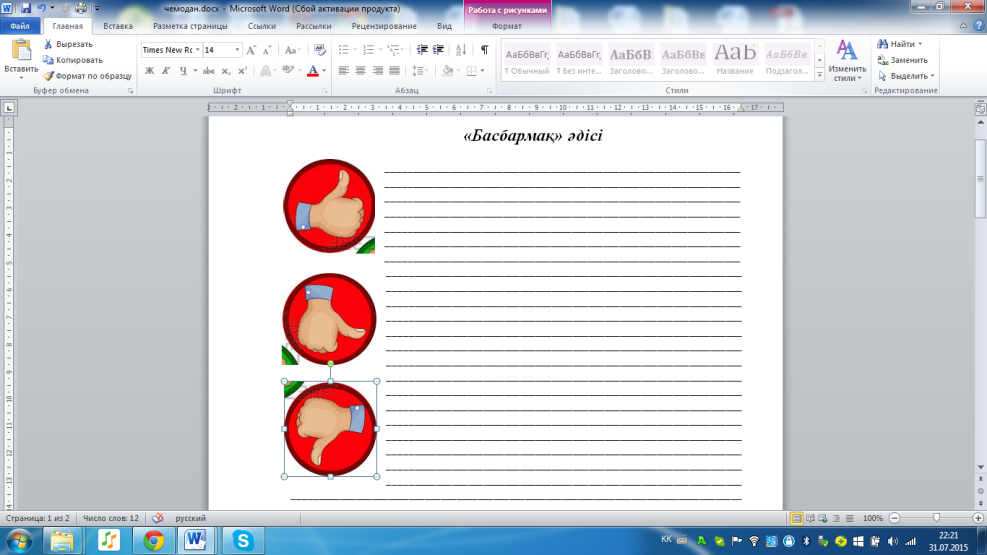Expand the styles gallery arrow
The width and height of the screenshot is (987, 555).
(x=820, y=75)
